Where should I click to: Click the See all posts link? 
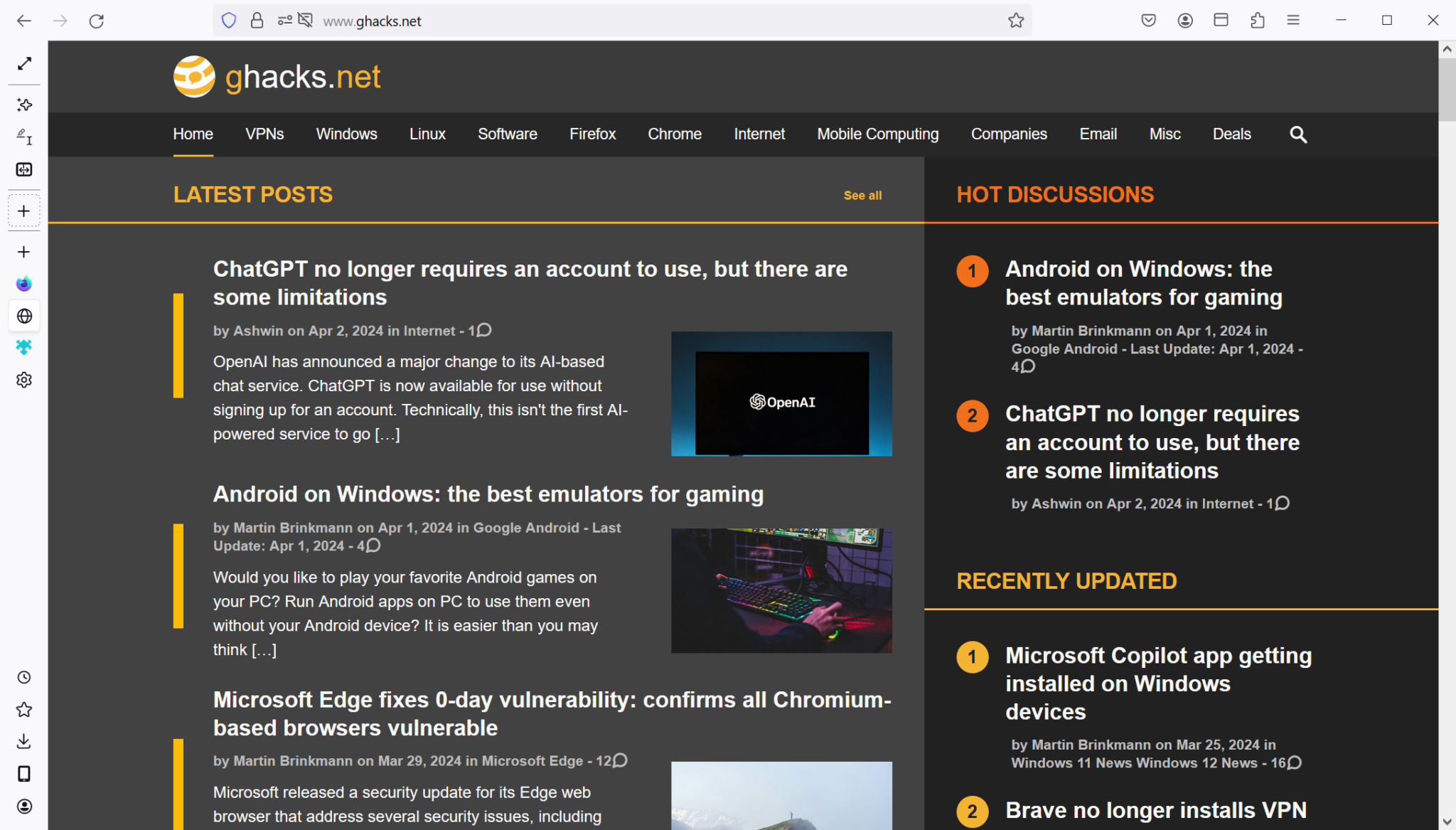862,195
